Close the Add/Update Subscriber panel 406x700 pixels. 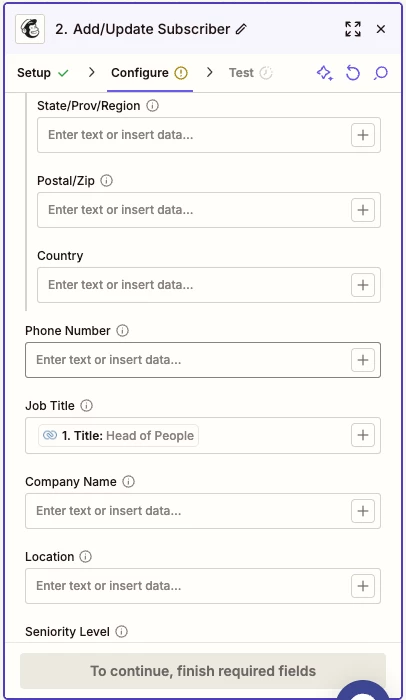(x=381, y=29)
